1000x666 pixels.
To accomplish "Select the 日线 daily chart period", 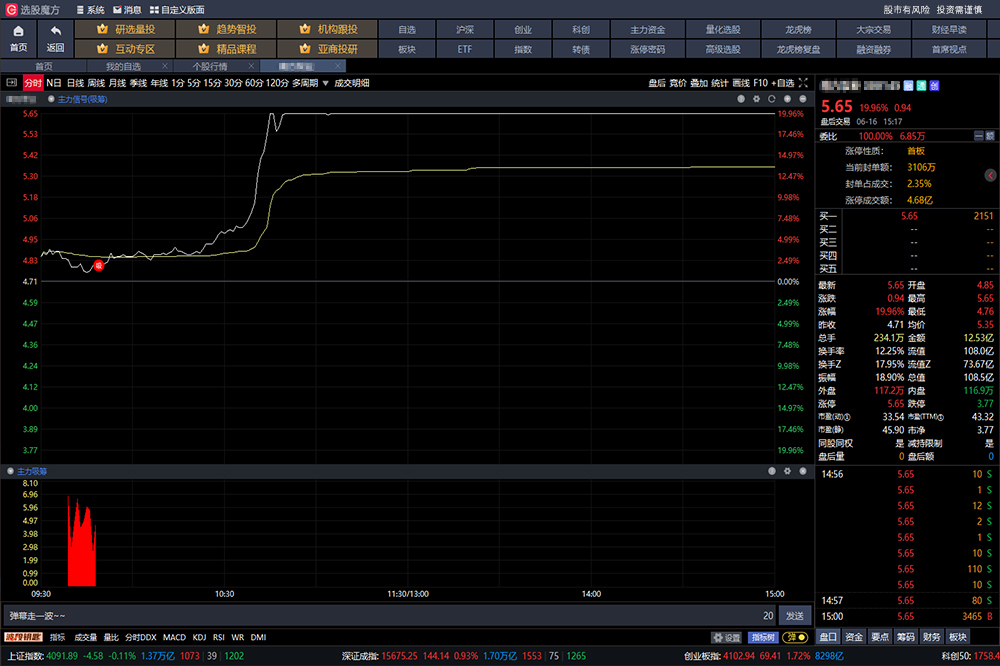I will pyautogui.click(x=75, y=83).
